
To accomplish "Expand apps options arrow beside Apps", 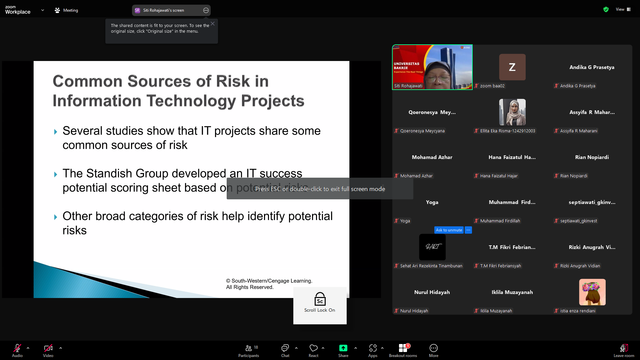I will click(x=382, y=348).
